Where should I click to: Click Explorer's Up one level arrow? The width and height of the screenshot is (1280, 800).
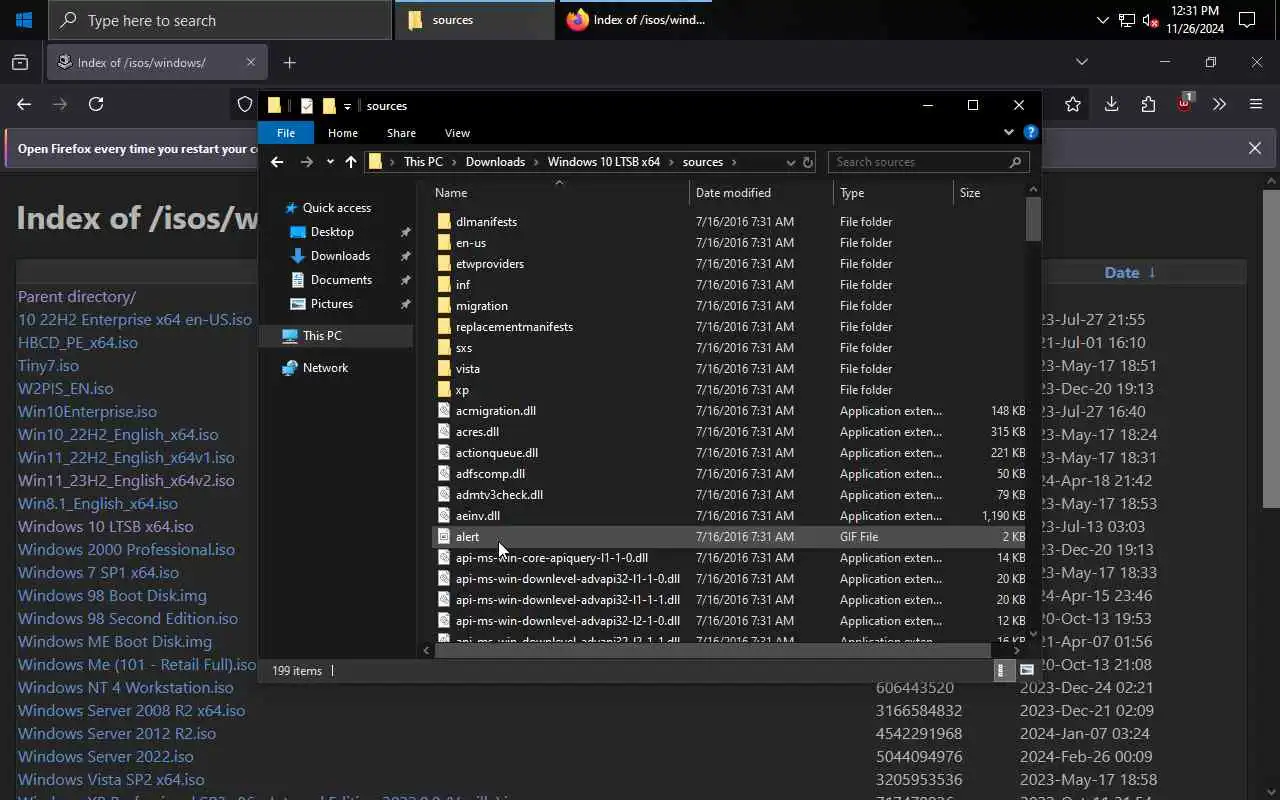(x=351, y=162)
